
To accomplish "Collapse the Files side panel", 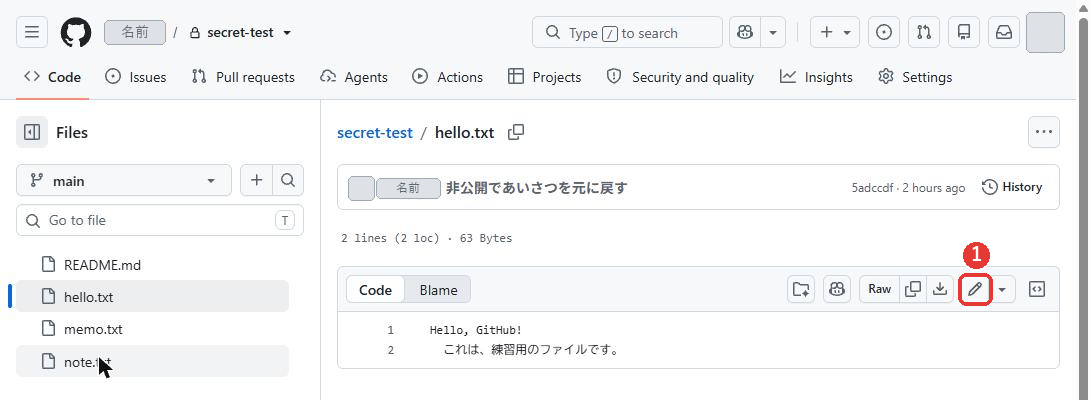I will point(32,132).
